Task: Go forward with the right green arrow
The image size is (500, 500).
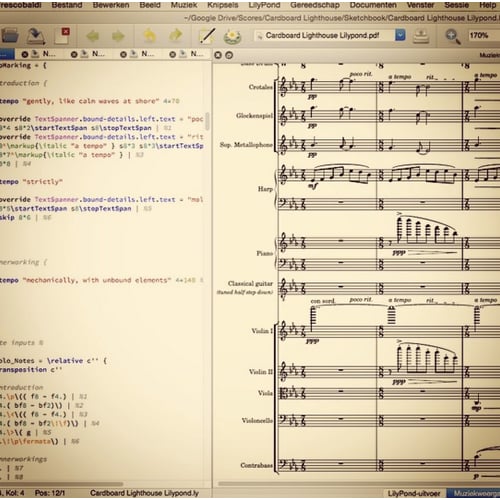Action: [118, 36]
